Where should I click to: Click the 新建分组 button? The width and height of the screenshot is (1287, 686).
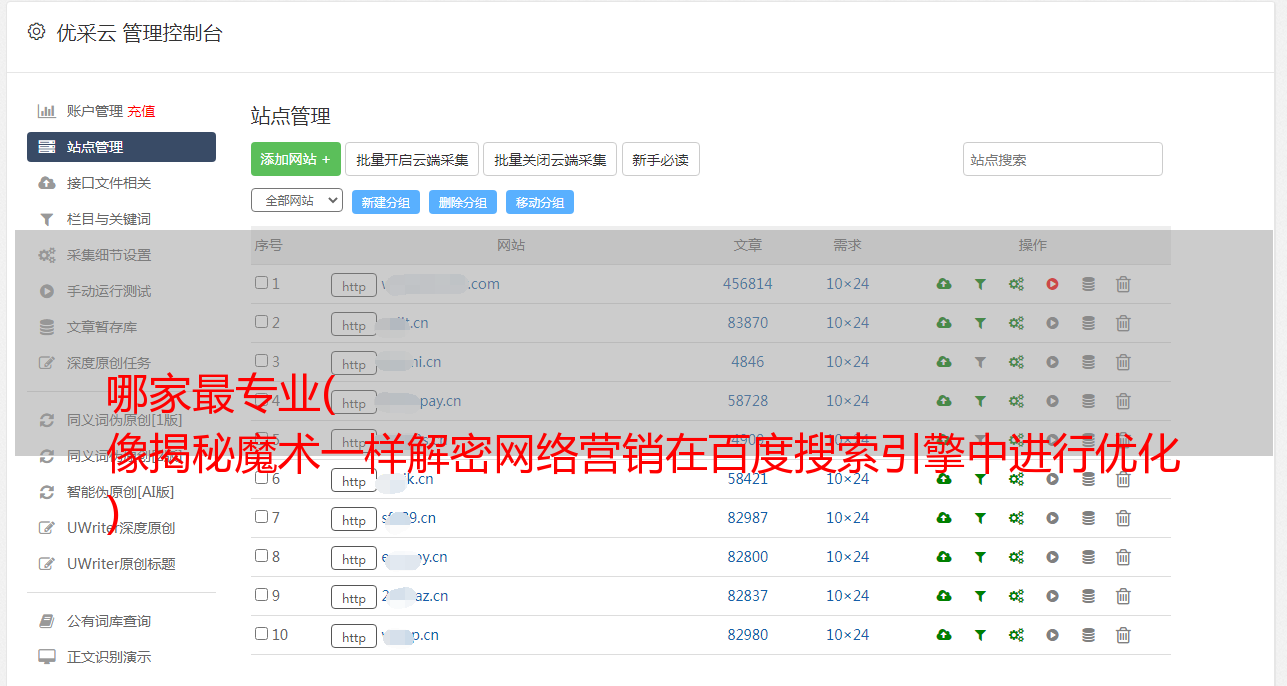[x=386, y=202]
